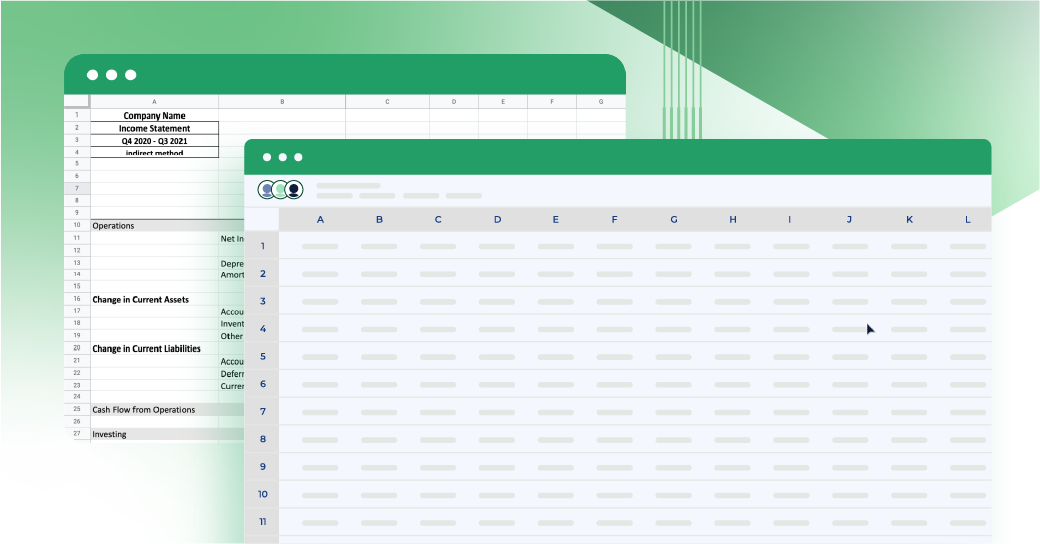Viewport: 1040px width, 544px height.
Task: Click 'Cash Flow from Operations' cell
Action: [144, 409]
